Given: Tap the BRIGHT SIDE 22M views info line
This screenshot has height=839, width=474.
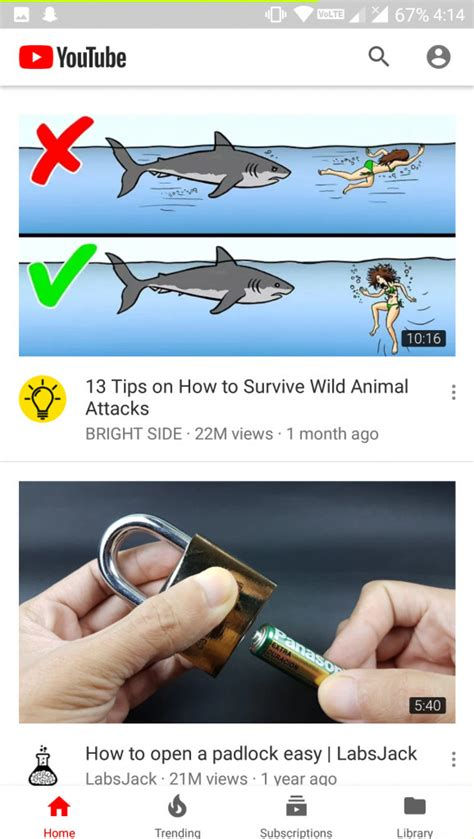Looking at the screenshot, I should pyautogui.click(x=232, y=433).
